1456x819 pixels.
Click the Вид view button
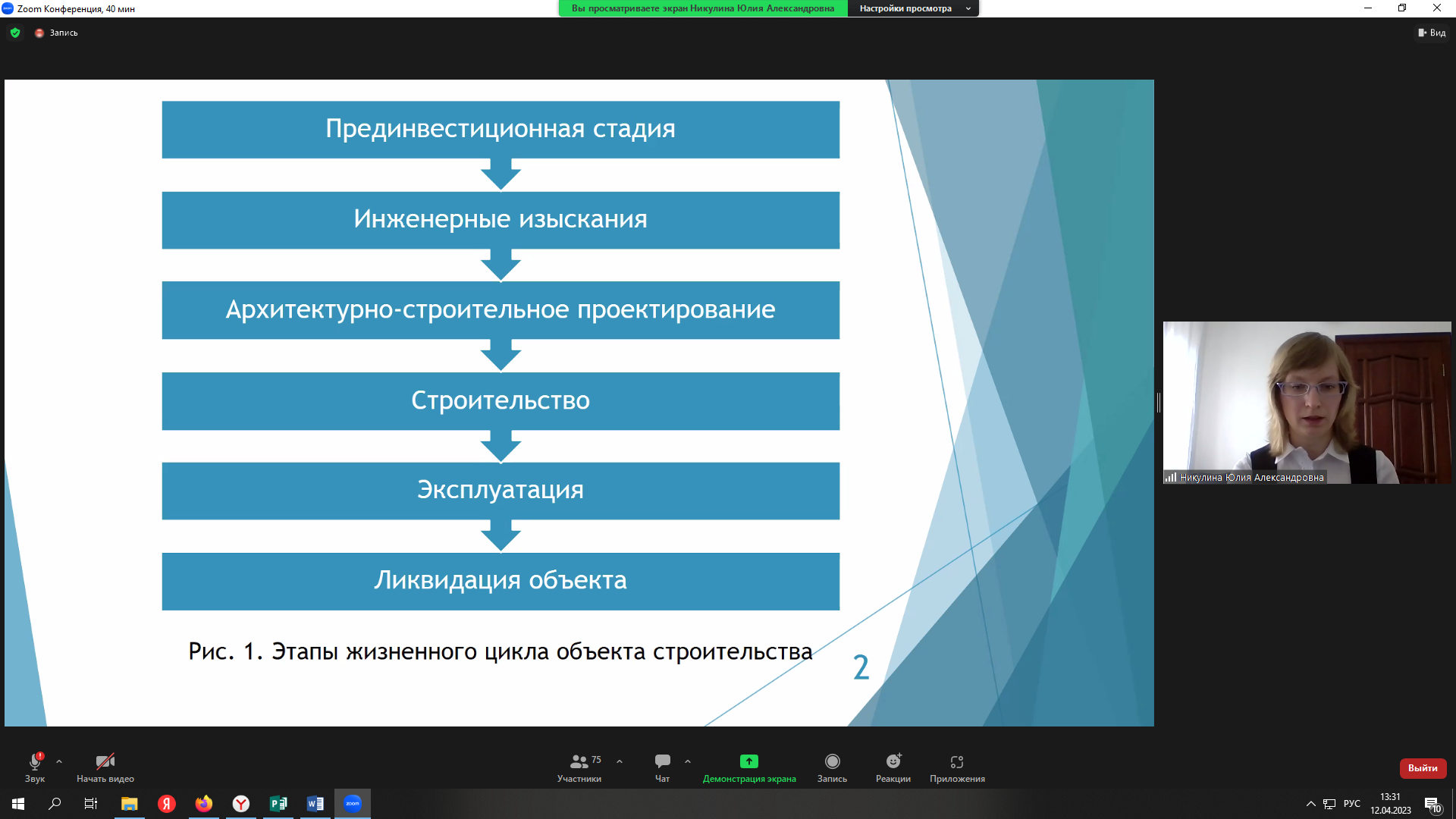coord(1432,33)
